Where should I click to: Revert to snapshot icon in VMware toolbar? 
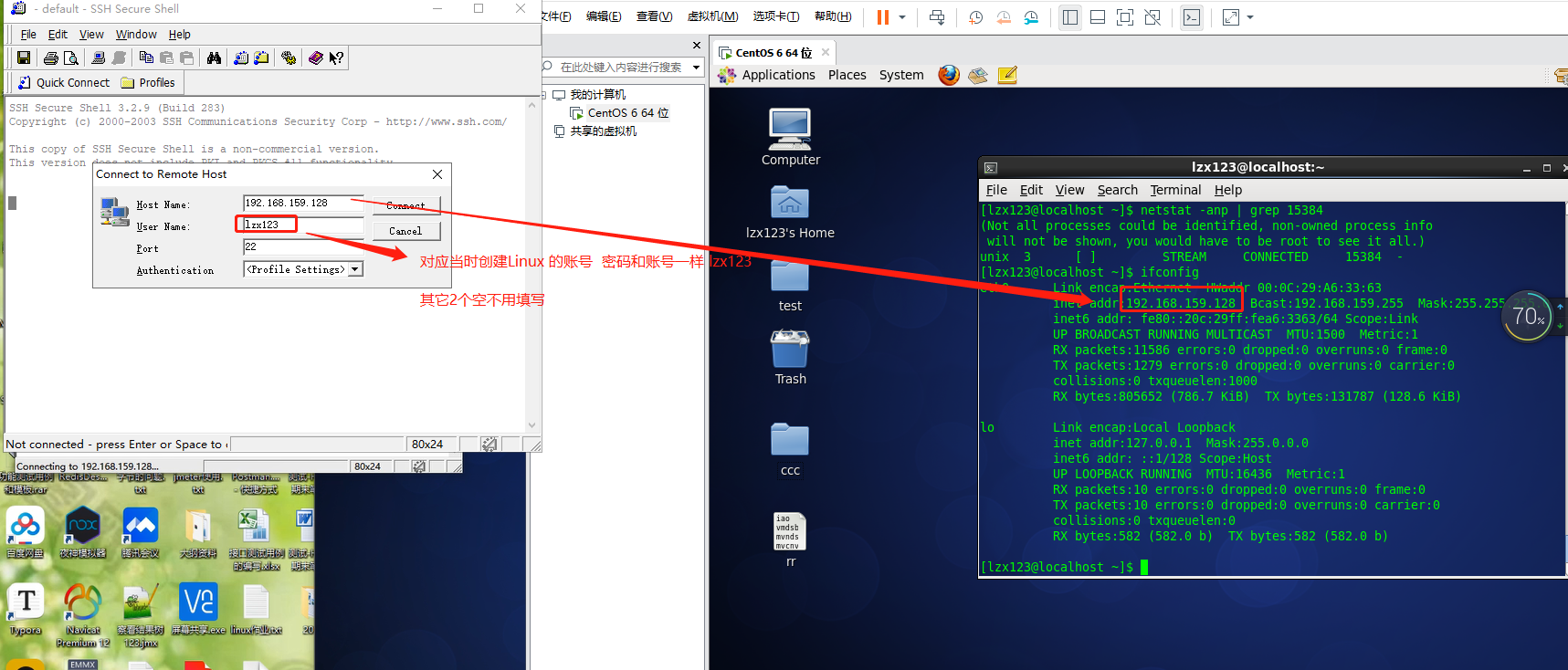[1004, 17]
